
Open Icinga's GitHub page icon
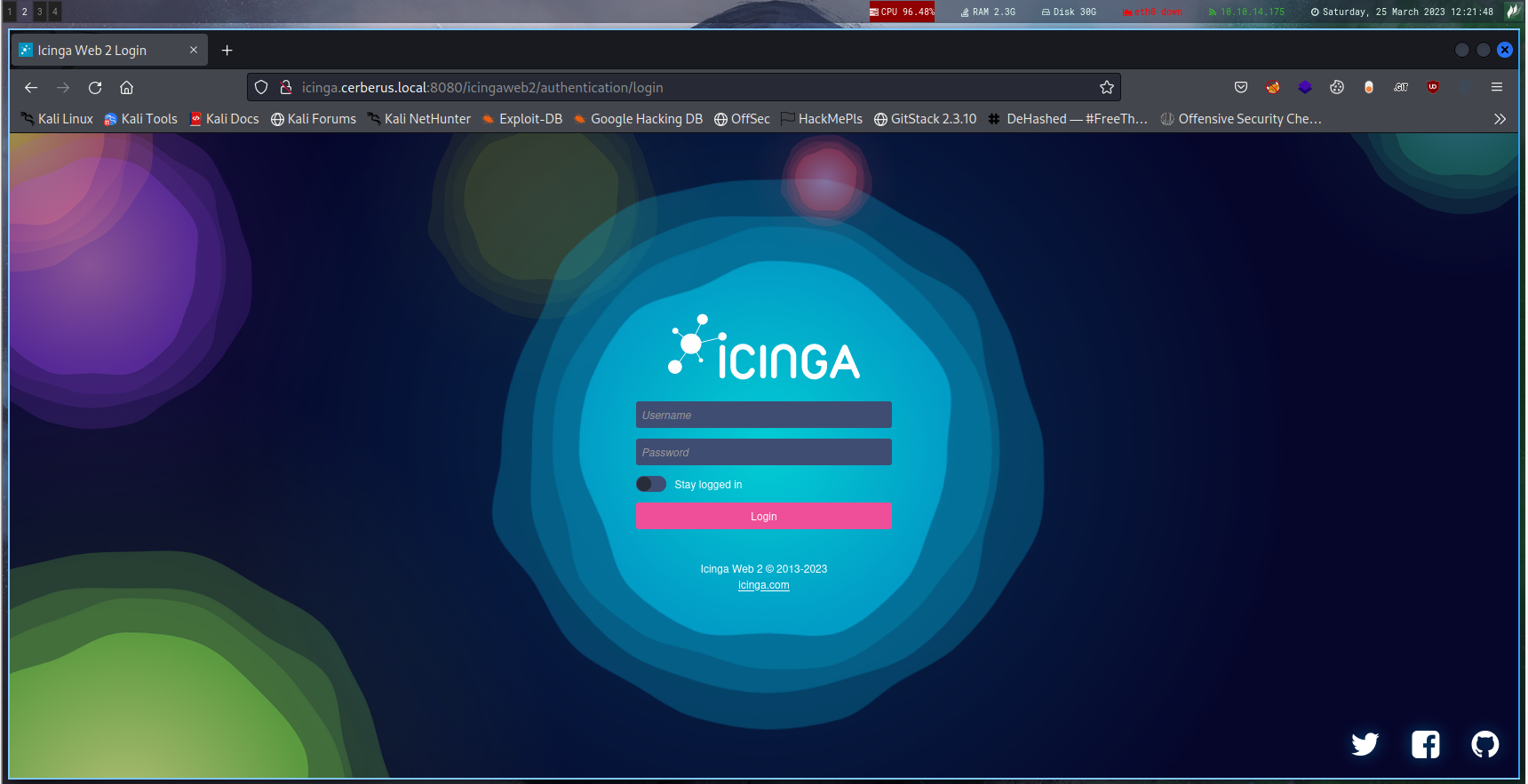click(x=1484, y=744)
